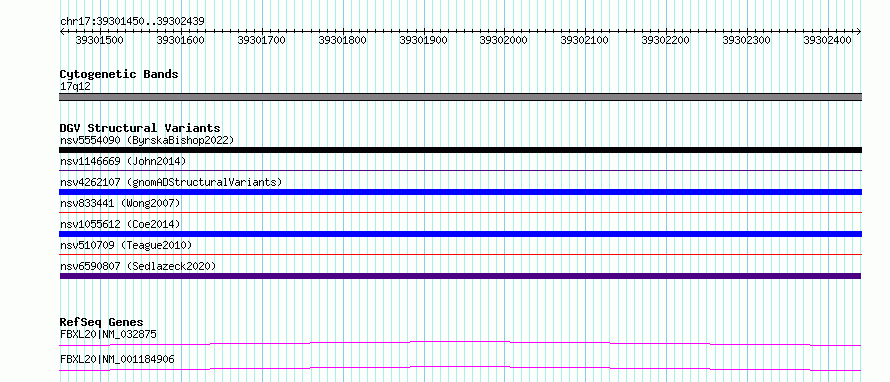The image size is (890, 382).
Task: Open variant nsv5554090 (ByrskaBishop2022) label
Action: click(x=147, y=140)
